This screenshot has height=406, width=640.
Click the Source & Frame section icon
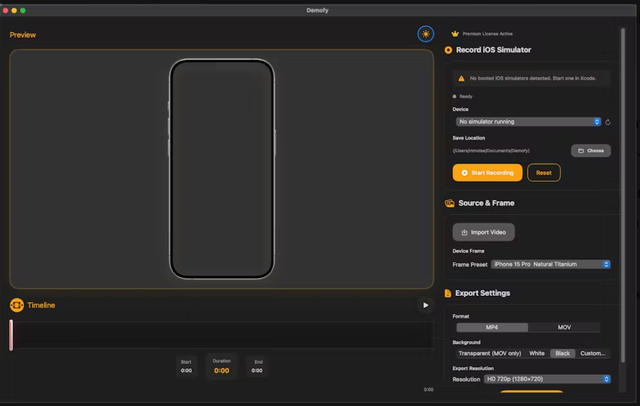coord(450,203)
